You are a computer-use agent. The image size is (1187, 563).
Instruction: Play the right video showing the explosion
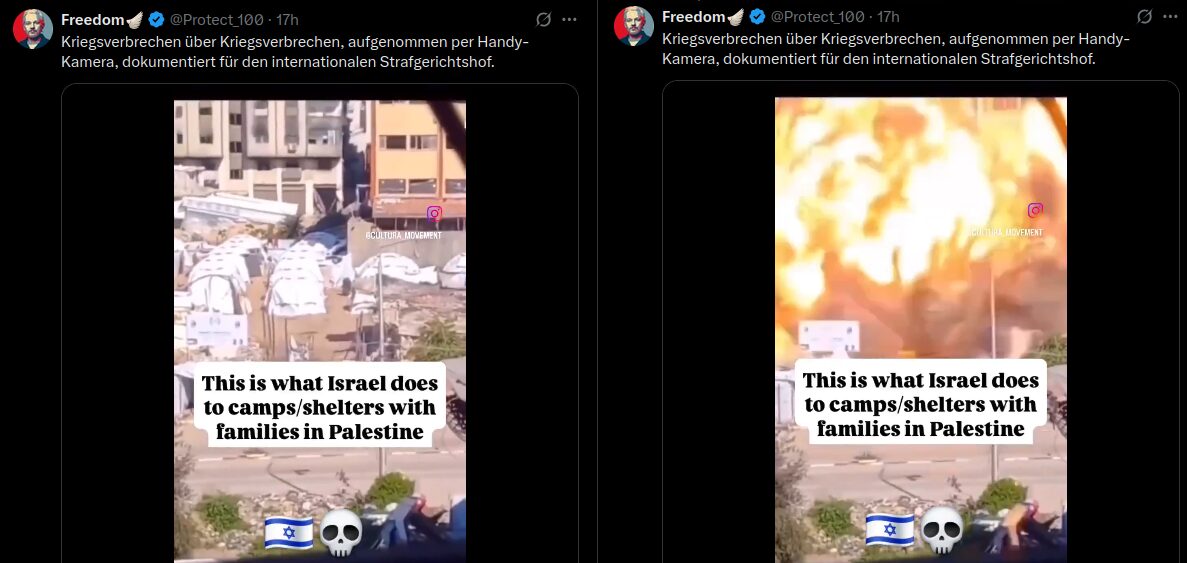[921, 329]
